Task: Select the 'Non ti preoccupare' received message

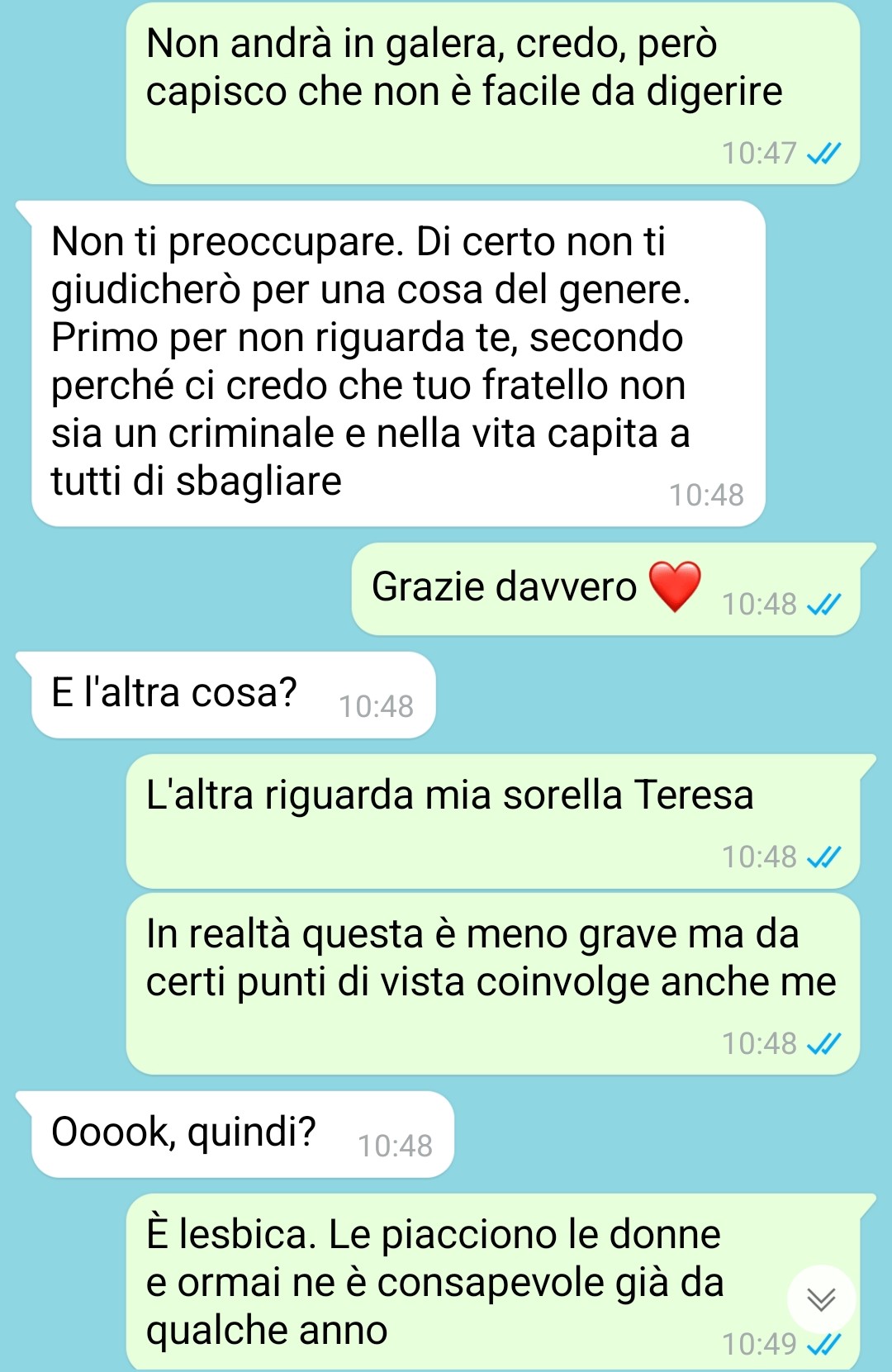Action: pyautogui.click(x=398, y=363)
